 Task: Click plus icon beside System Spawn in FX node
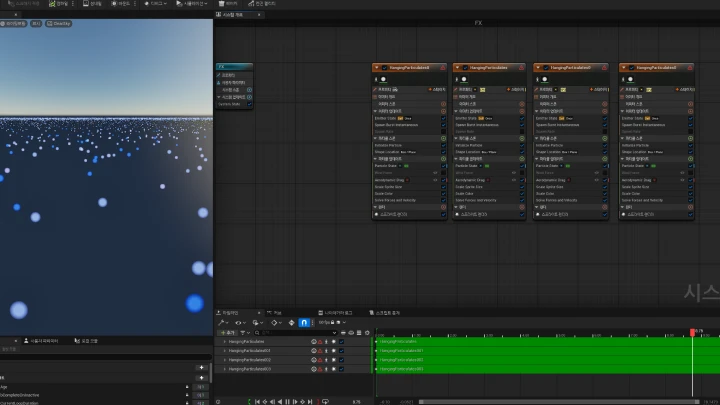tap(249, 90)
